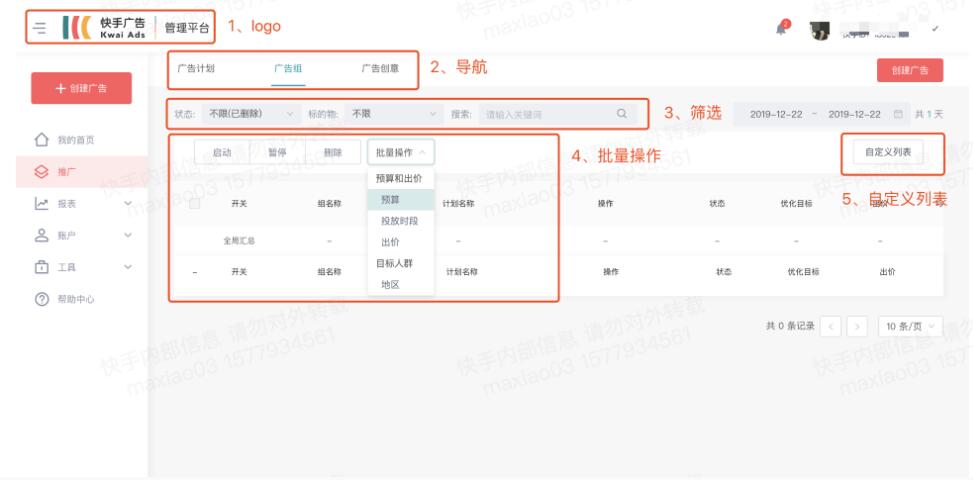Screen dimensions: 973x480
Task: Click the hamburger menu icon beside logo
Action: pos(39,26)
